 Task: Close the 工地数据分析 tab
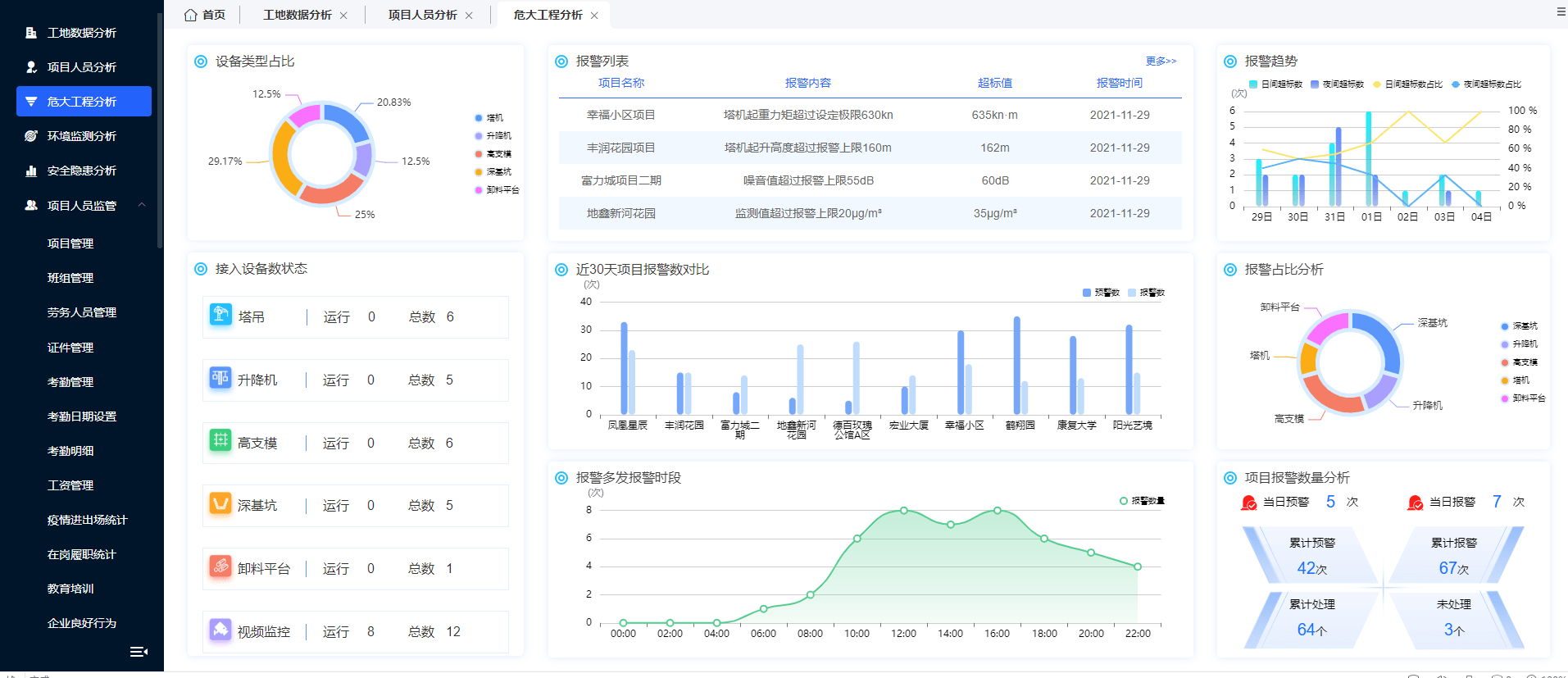(343, 16)
